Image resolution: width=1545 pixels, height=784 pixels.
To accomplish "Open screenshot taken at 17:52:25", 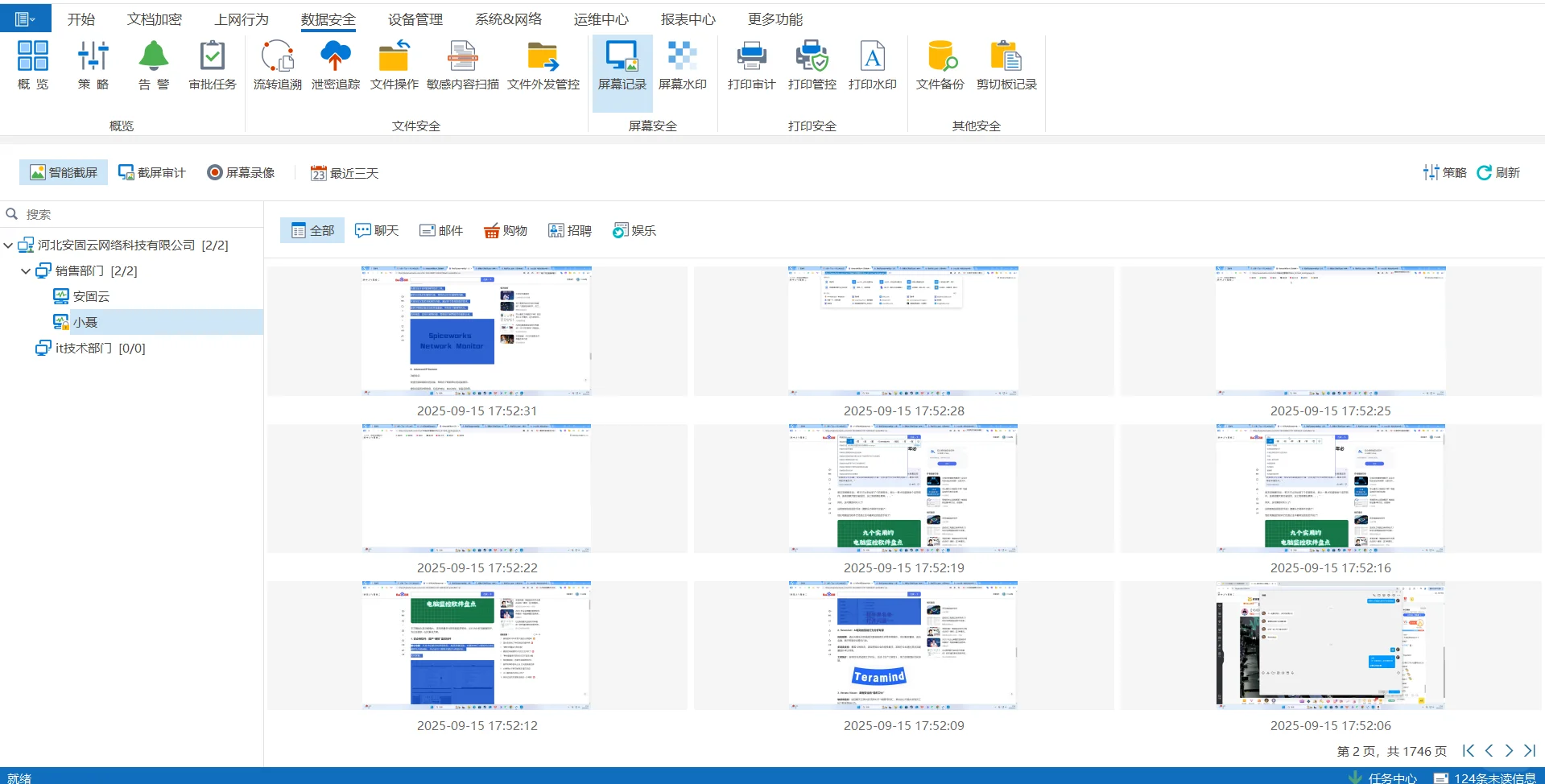I will tap(1331, 331).
